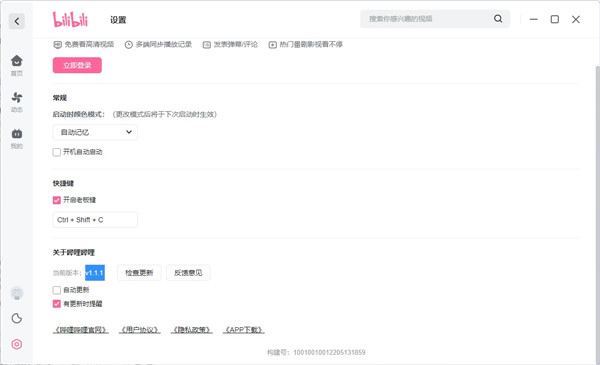Image resolution: width=600 pixels, height=365 pixels.
Task: Click the 快捷键 section heading
Action: [x=64, y=184]
